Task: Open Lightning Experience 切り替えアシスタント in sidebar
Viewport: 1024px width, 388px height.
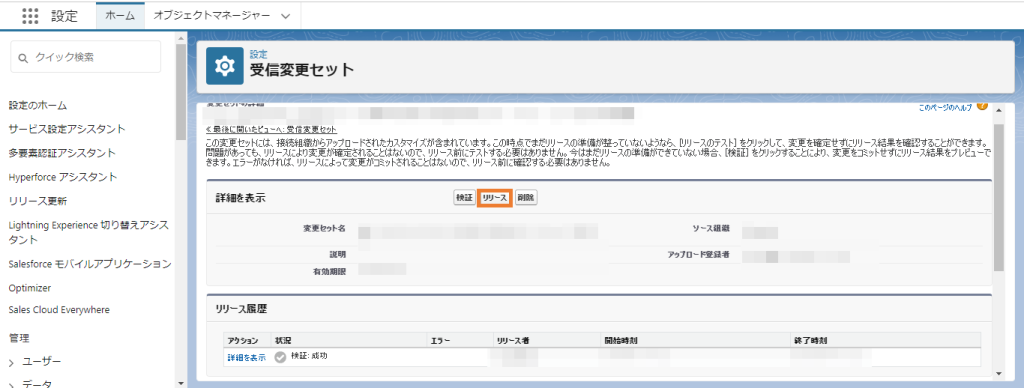Action: (x=89, y=232)
